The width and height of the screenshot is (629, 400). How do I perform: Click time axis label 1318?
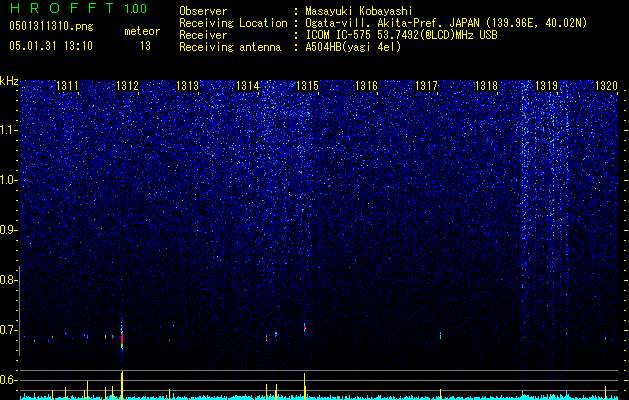pyautogui.click(x=486, y=85)
